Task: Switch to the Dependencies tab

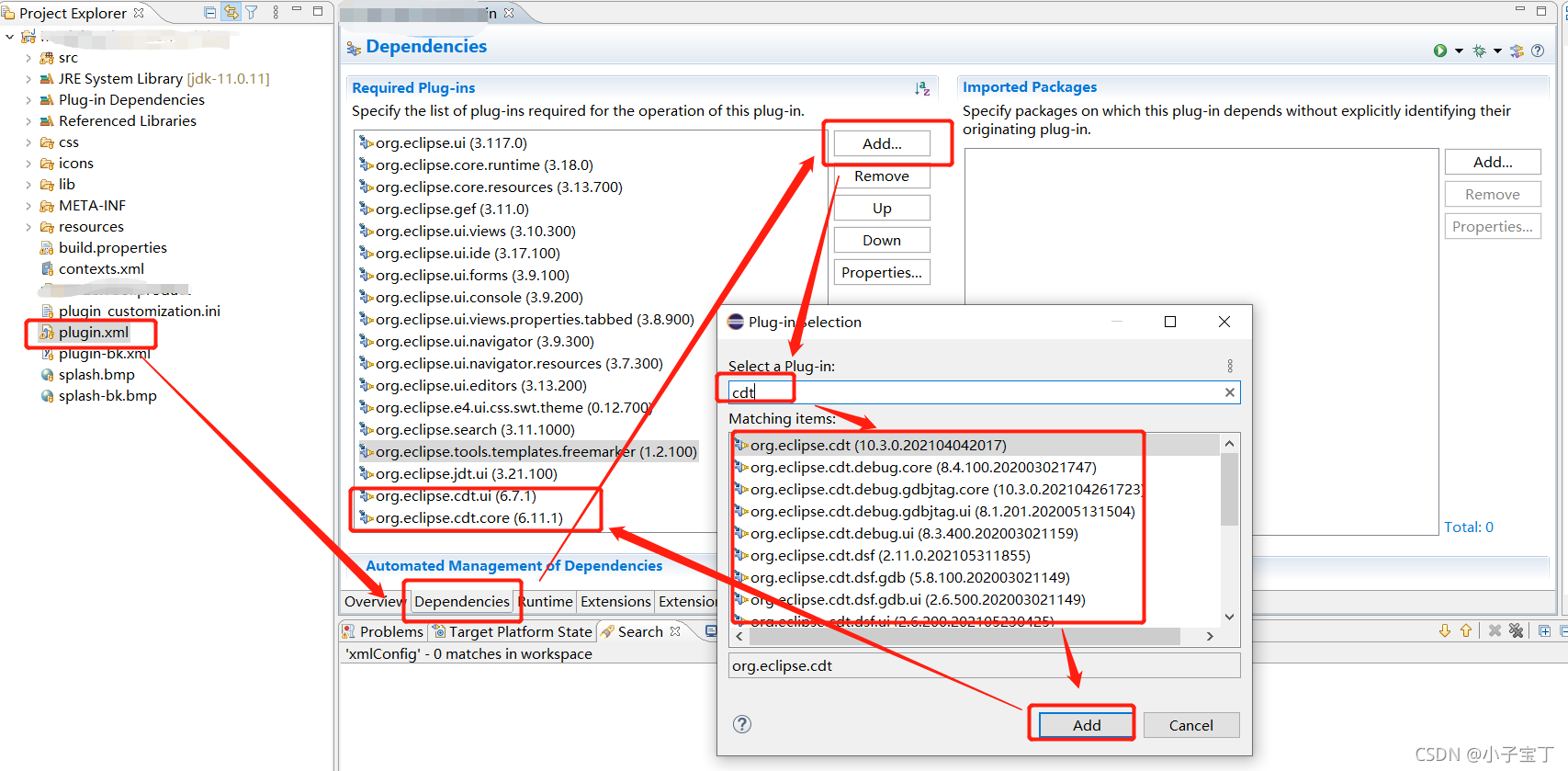Action: click(x=461, y=601)
